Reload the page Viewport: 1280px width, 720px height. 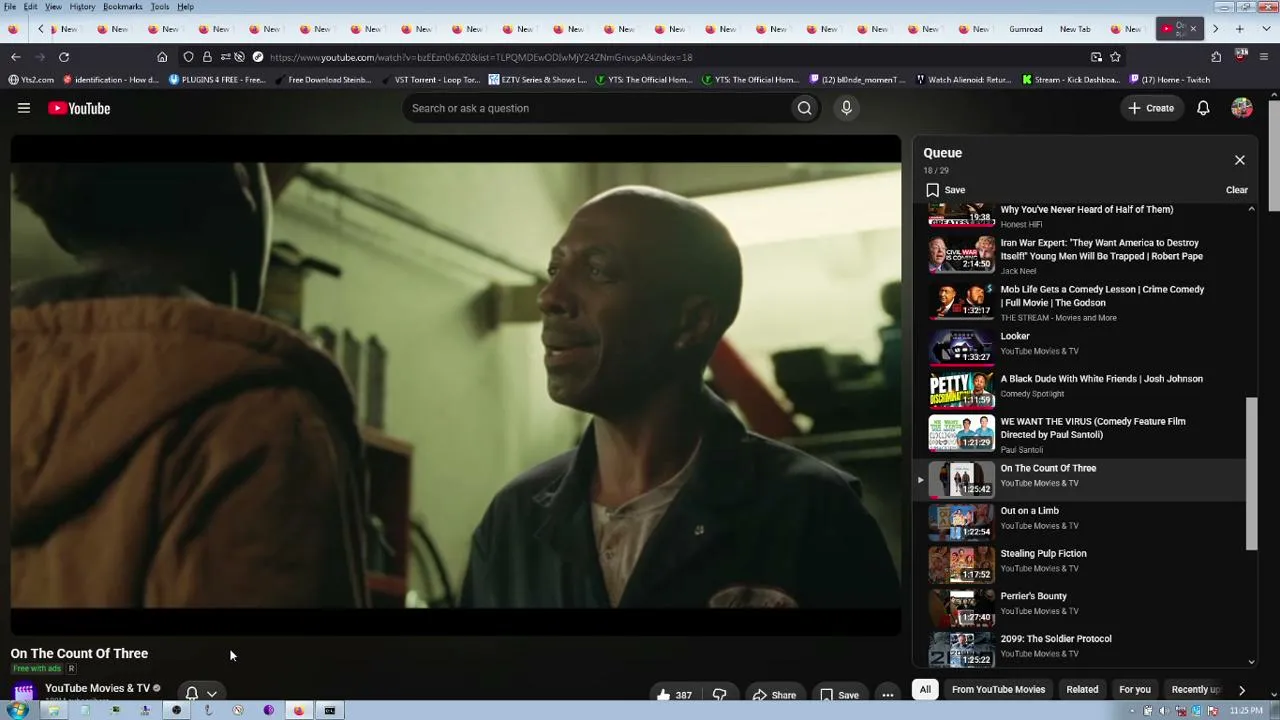(x=64, y=57)
